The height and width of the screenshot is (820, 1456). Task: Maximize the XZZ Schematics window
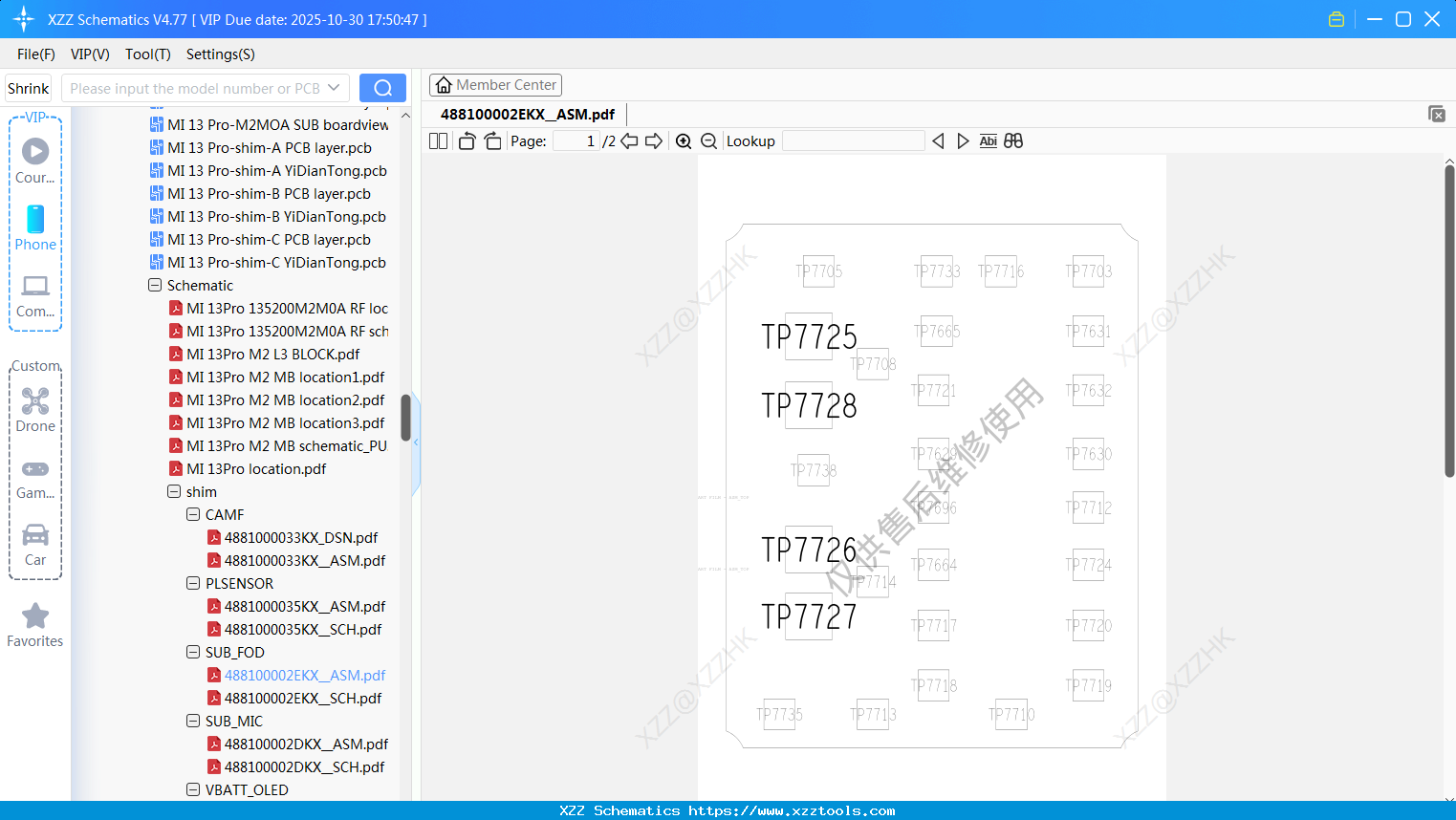pyautogui.click(x=1403, y=19)
